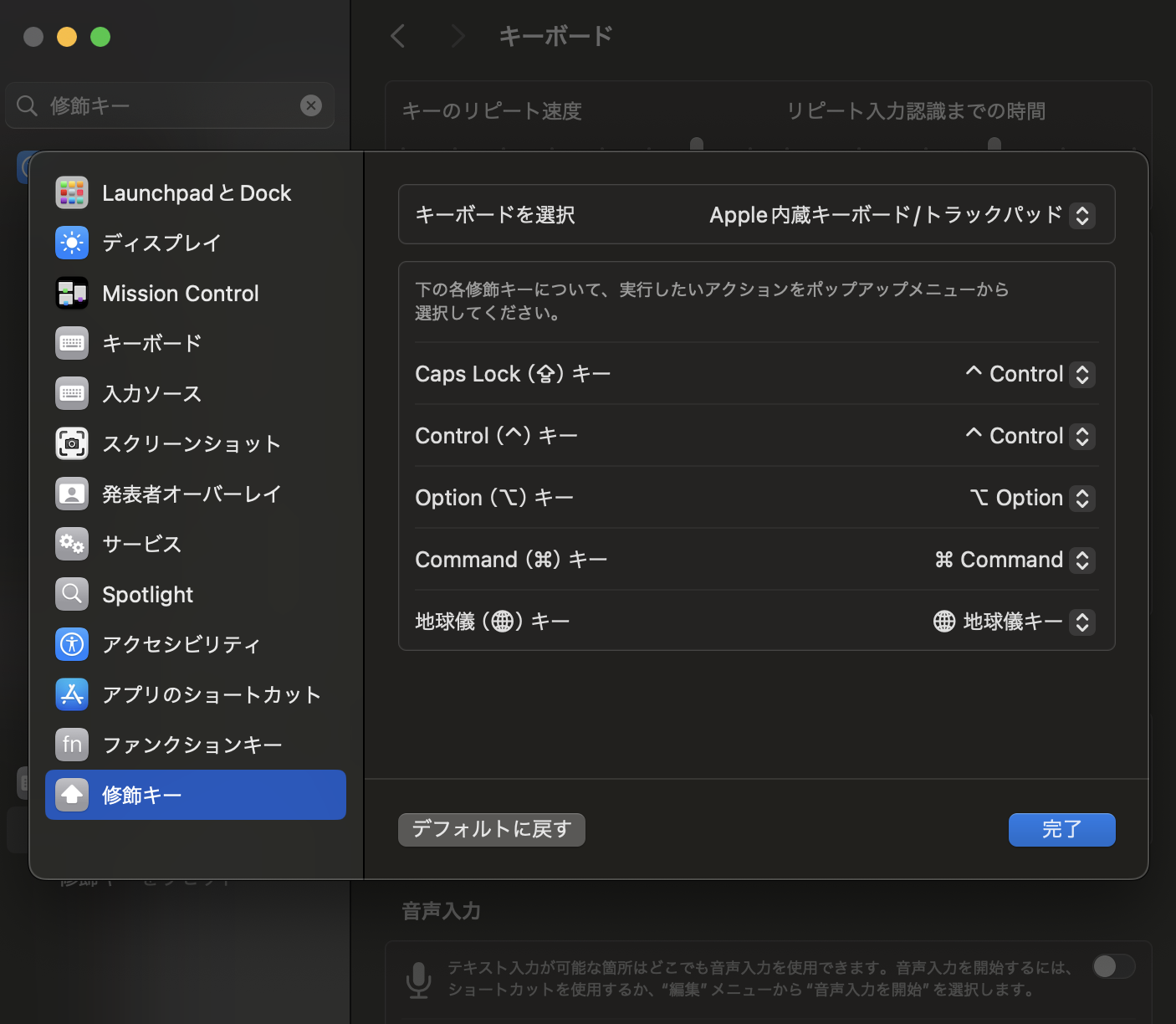Click the 音声入力 section heading
The height and width of the screenshot is (1024, 1176).
(441, 911)
